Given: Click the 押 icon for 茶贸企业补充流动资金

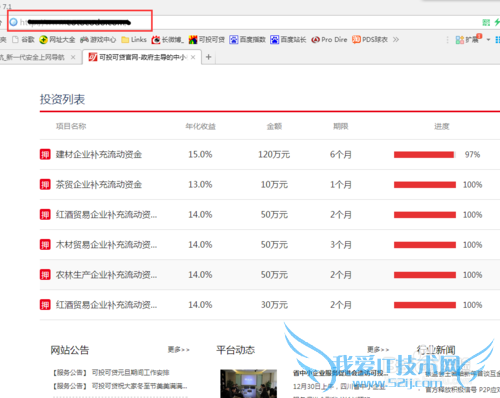Looking at the screenshot, I should tap(45, 184).
